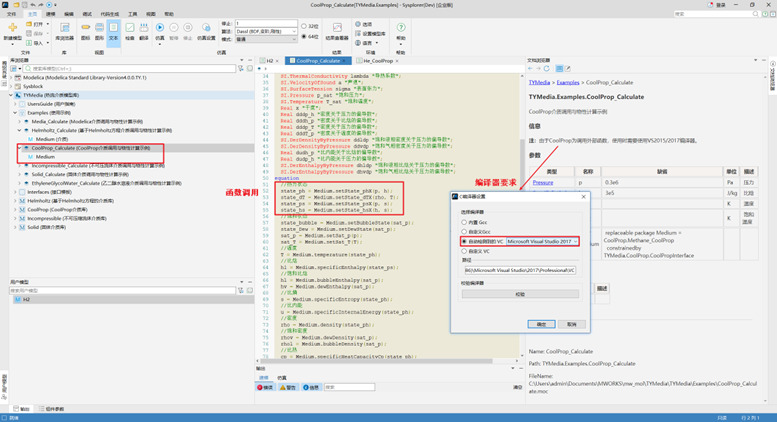Open Microsoft Visual Studio 2017 dropdown
777x422 pixels.
tap(542, 241)
